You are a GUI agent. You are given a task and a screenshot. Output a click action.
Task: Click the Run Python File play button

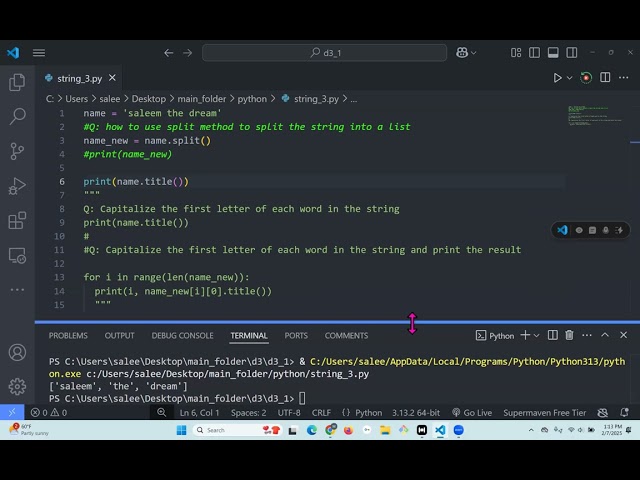558,78
